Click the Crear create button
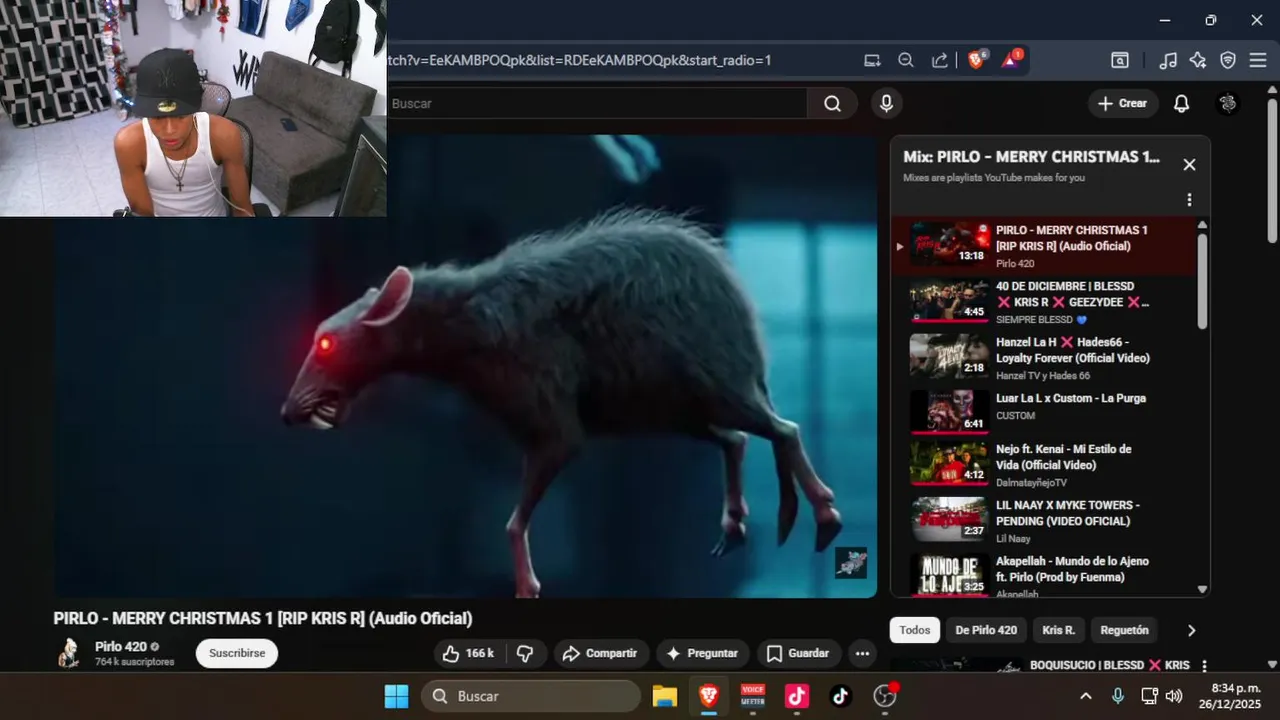1280x720 pixels. point(1123,103)
